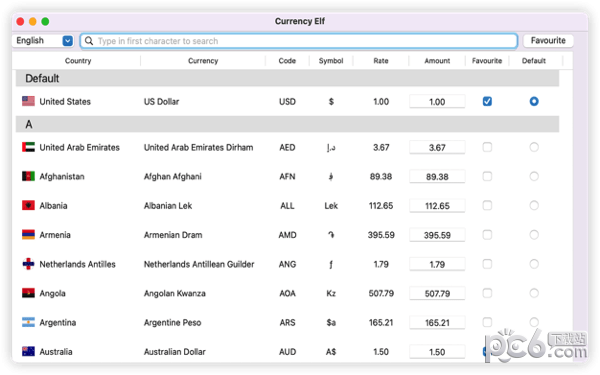
Task: Choose Afghanistan as default currency
Action: click(534, 176)
